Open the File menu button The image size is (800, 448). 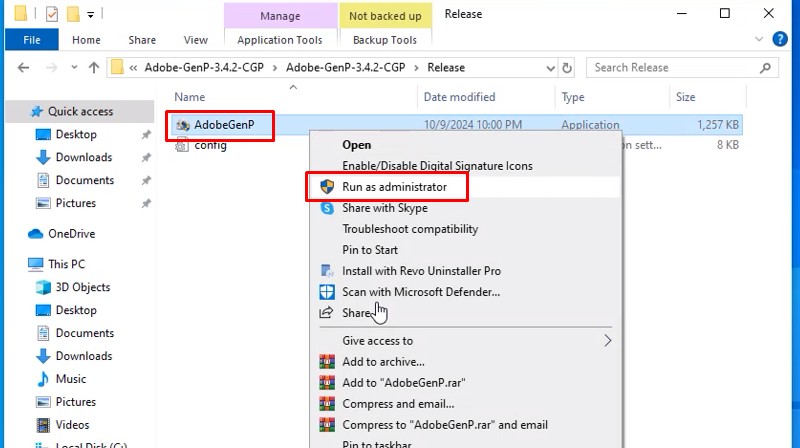coord(31,40)
